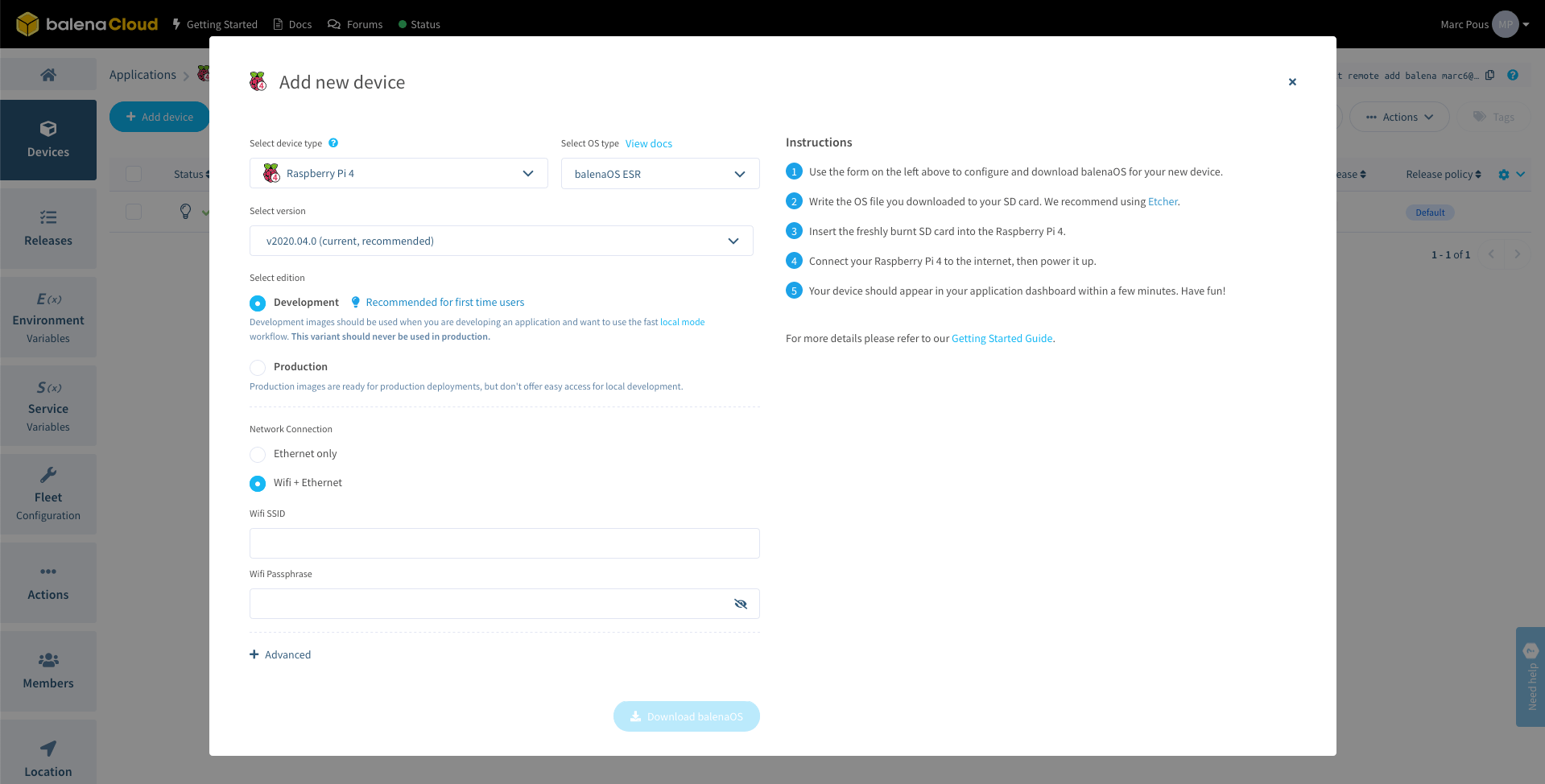Open the device type help tooltip icon

pyautogui.click(x=333, y=142)
